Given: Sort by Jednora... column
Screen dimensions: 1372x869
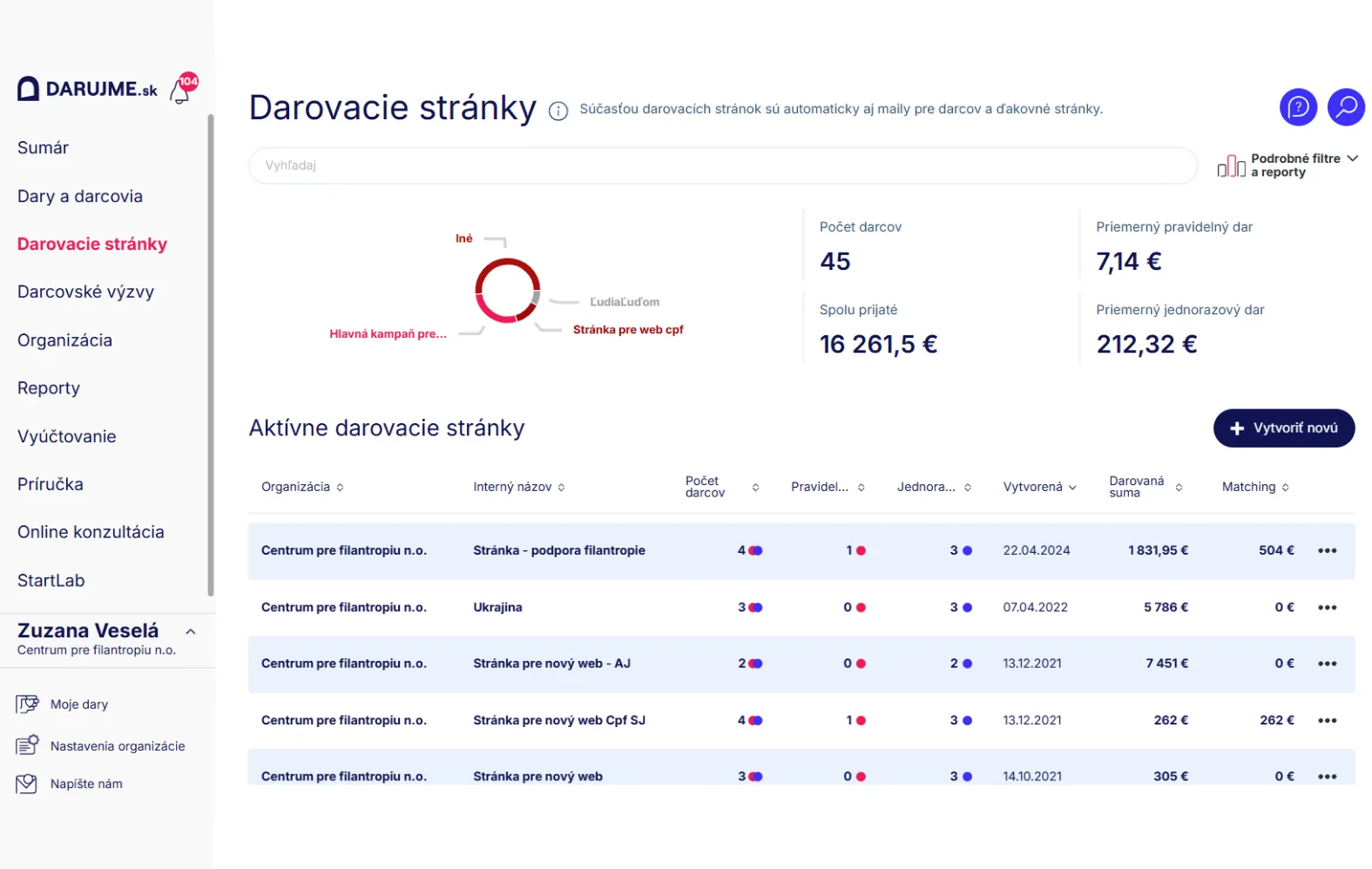Looking at the screenshot, I should pos(934,487).
